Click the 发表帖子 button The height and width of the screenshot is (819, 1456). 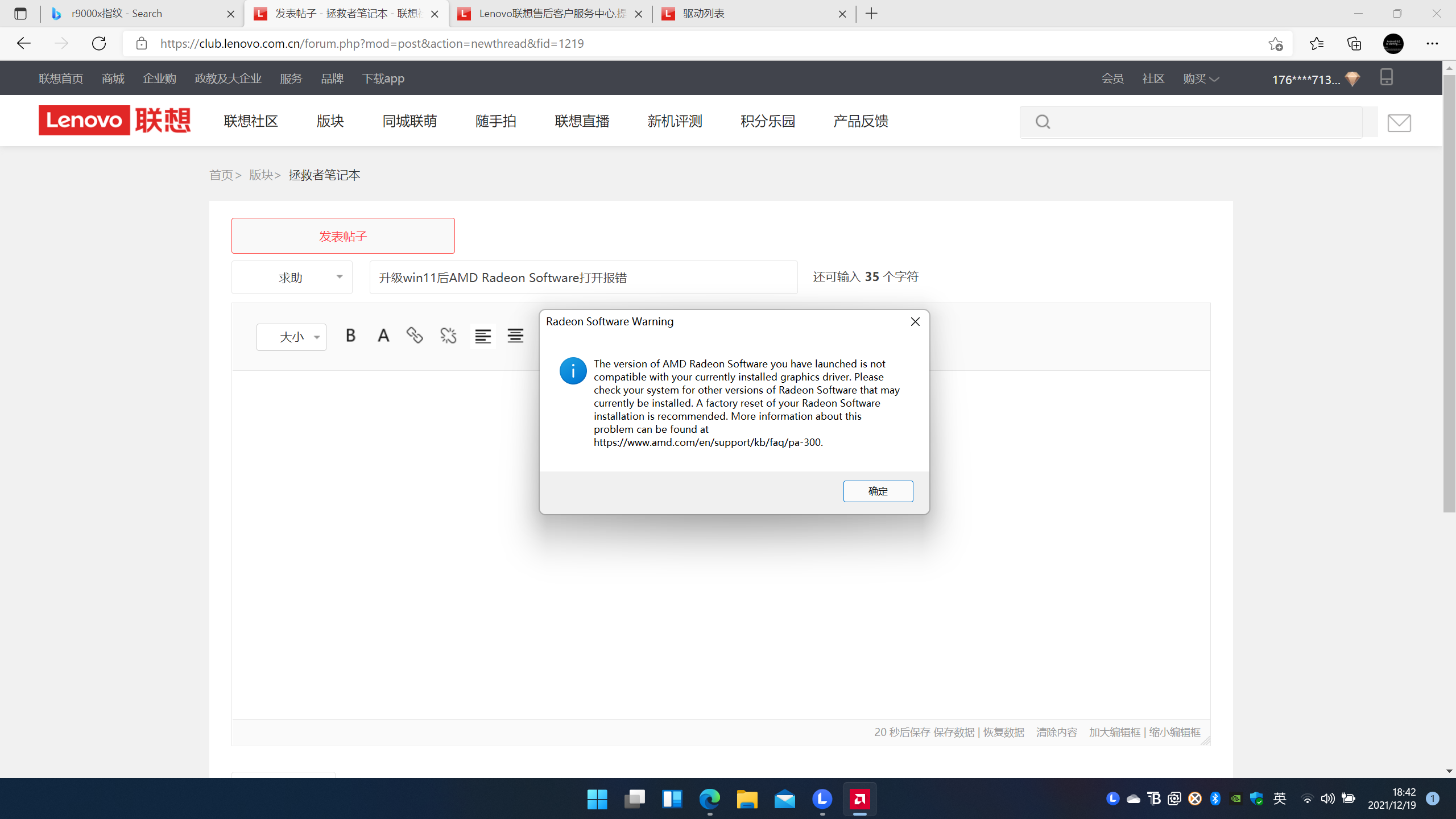point(343,235)
